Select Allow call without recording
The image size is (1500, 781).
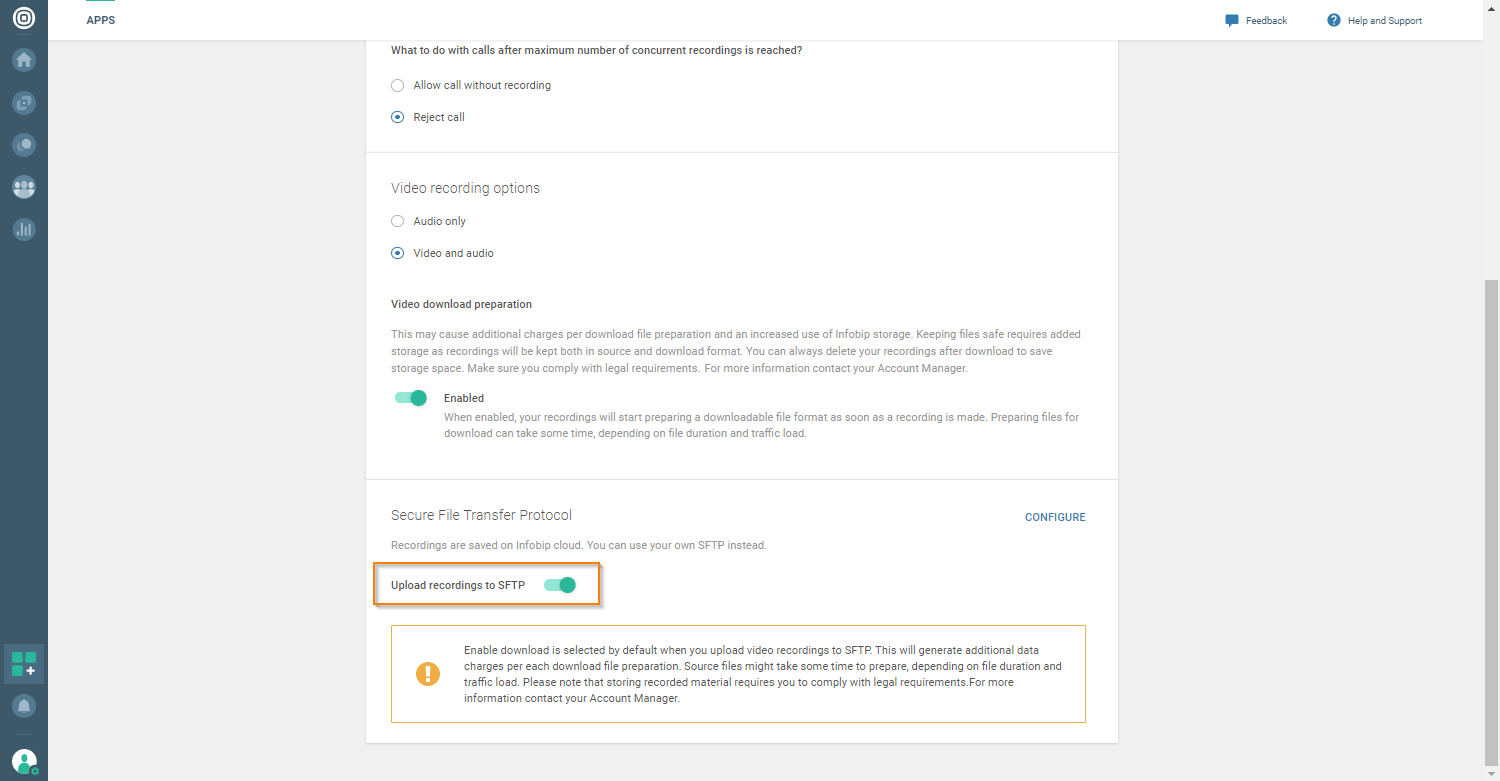point(398,86)
